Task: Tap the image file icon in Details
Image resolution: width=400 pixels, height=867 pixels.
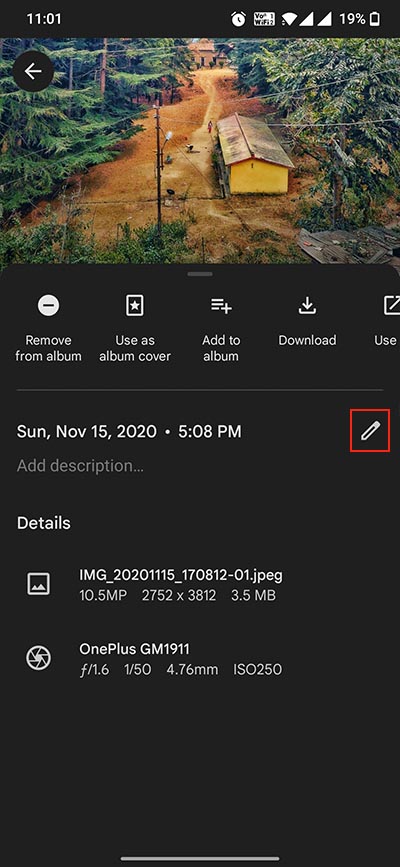Action: (39, 584)
